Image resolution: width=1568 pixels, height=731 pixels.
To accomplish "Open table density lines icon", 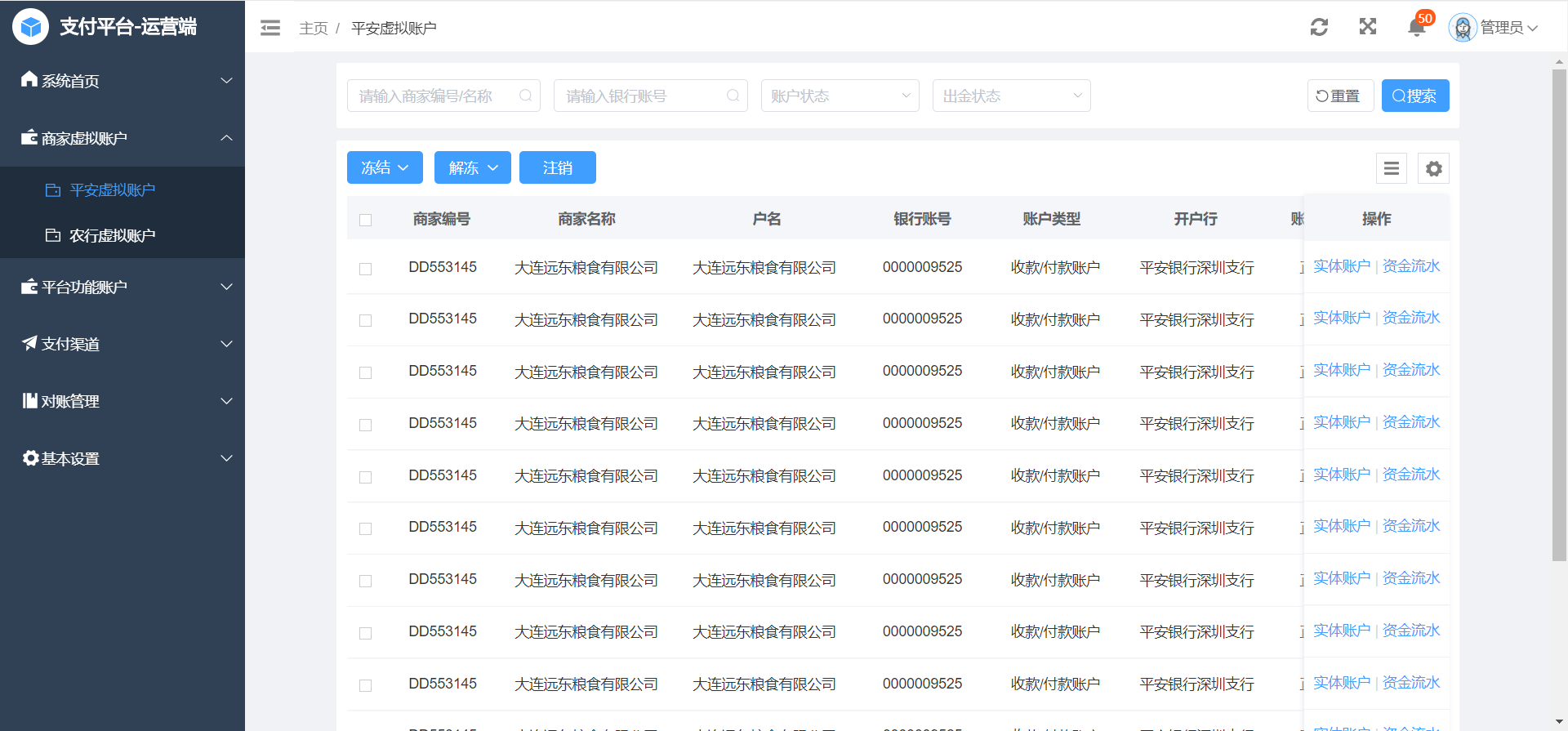I will (x=1392, y=168).
